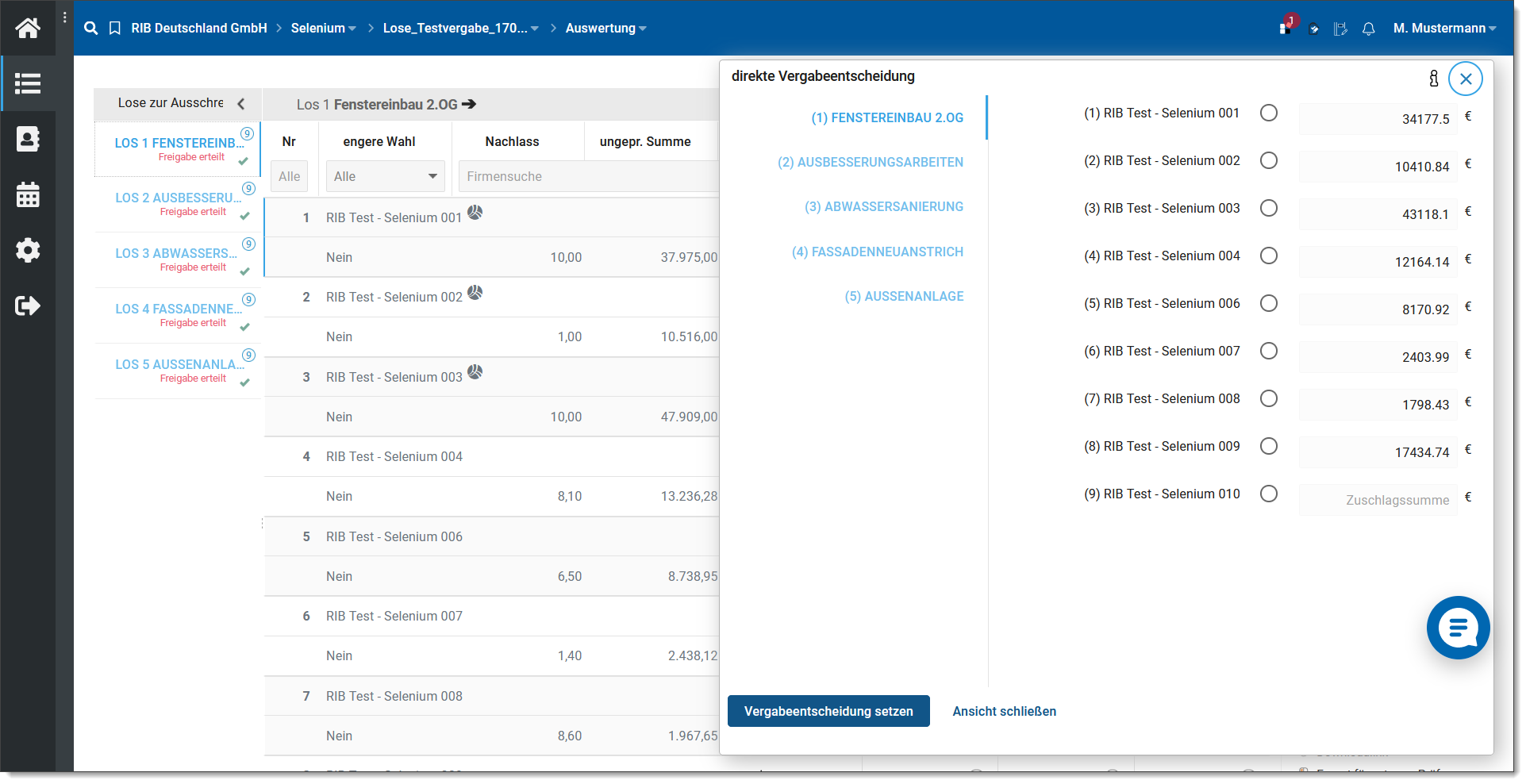Select LOS 2 AUSBESSERU lot entry
This screenshot has width=1526, height=784.
[x=178, y=204]
